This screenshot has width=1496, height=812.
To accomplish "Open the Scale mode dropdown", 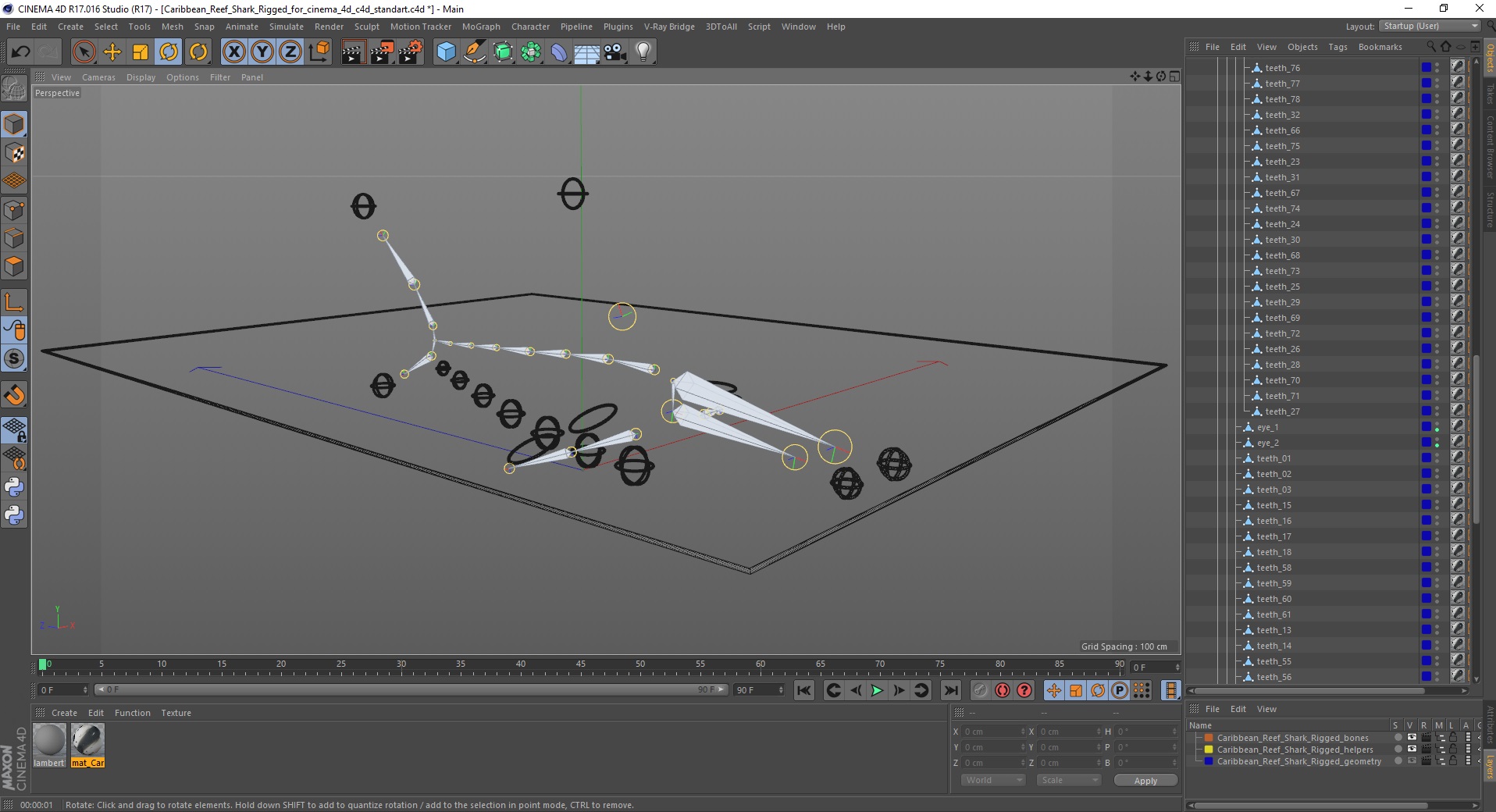I will point(1068,780).
